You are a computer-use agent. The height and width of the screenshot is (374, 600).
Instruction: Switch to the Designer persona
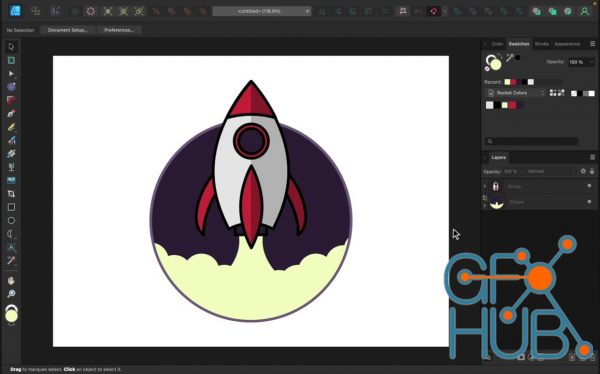pyautogui.click(x=15, y=11)
